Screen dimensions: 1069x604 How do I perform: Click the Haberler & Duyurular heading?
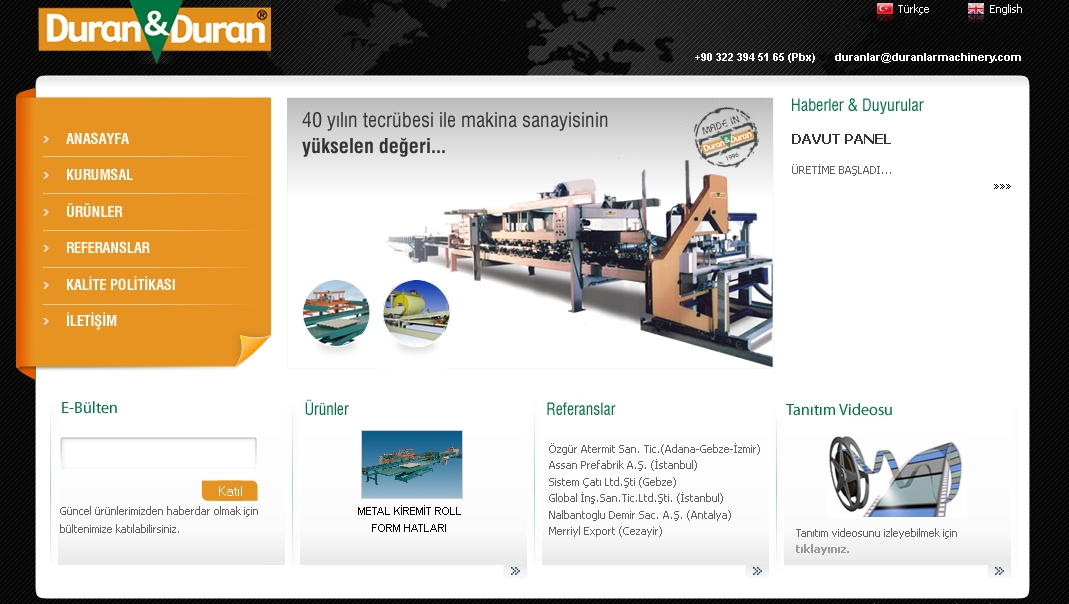(x=857, y=105)
